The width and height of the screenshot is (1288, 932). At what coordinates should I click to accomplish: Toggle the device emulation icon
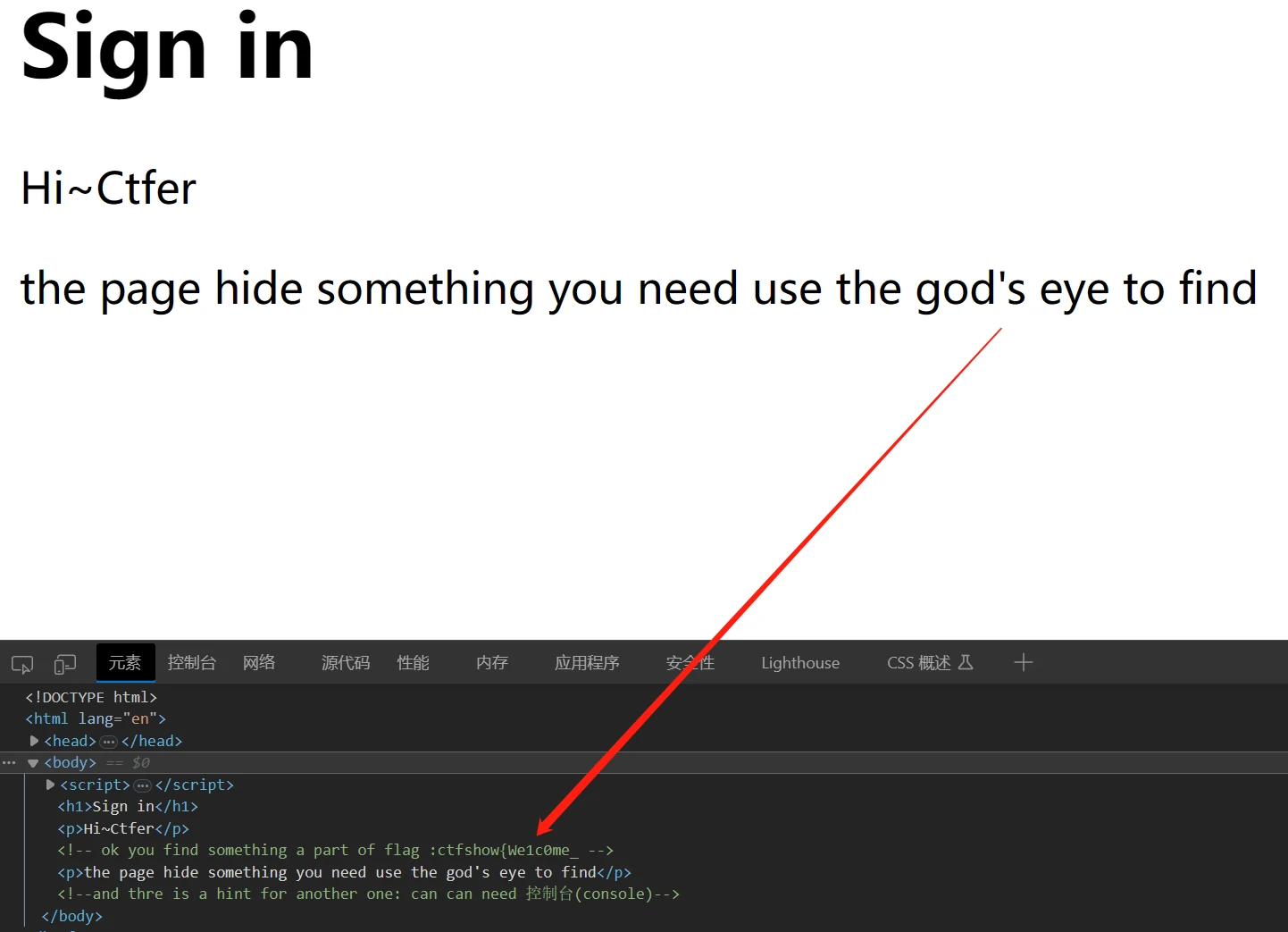click(x=64, y=664)
